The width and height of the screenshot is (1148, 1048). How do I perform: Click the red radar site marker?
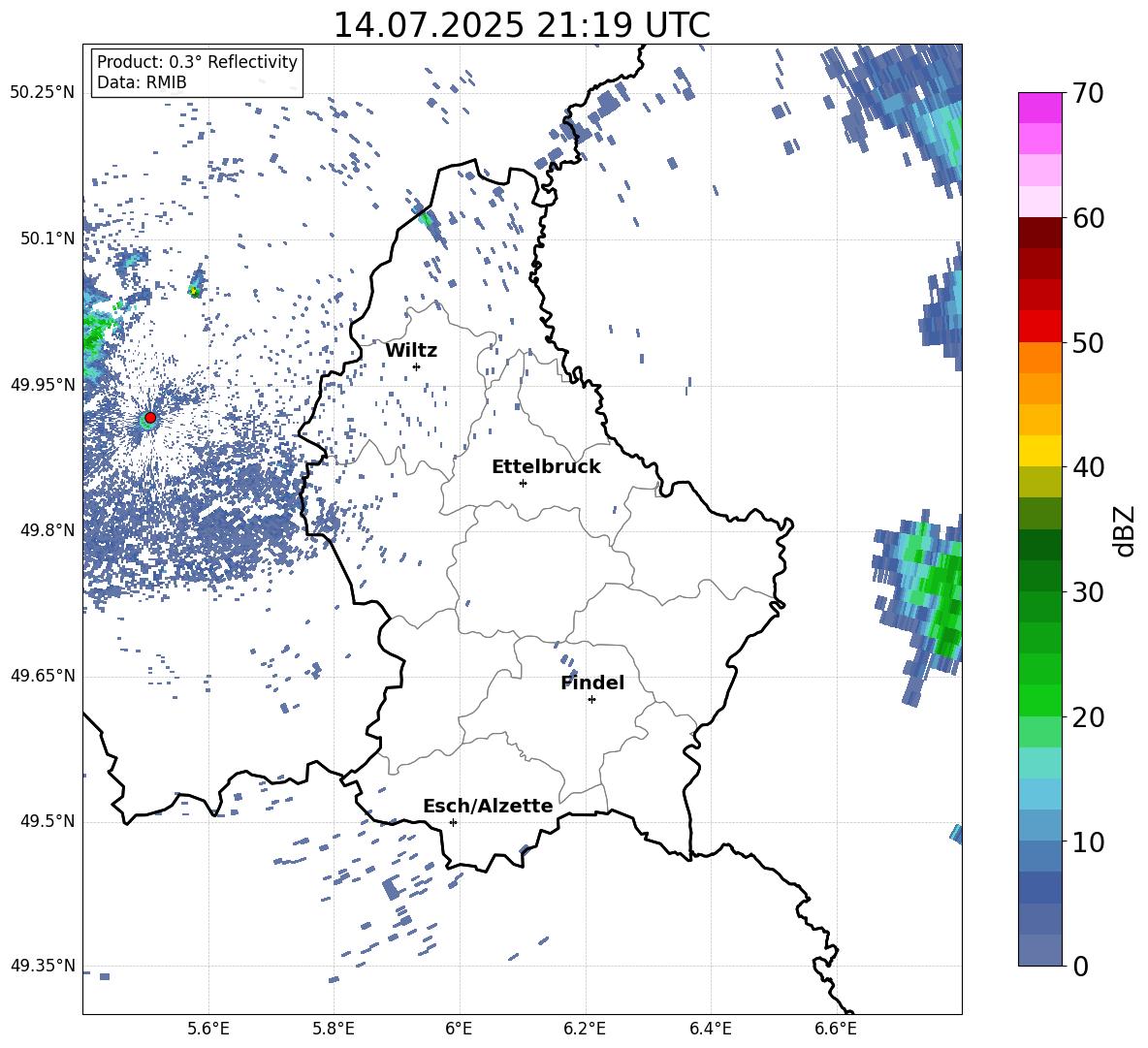[x=150, y=418]
